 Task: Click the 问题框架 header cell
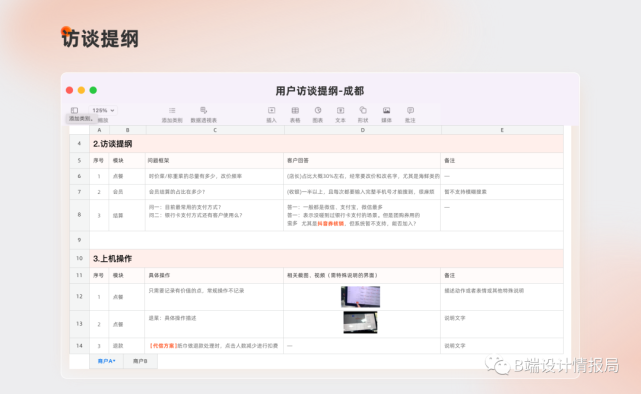(214, 161)
